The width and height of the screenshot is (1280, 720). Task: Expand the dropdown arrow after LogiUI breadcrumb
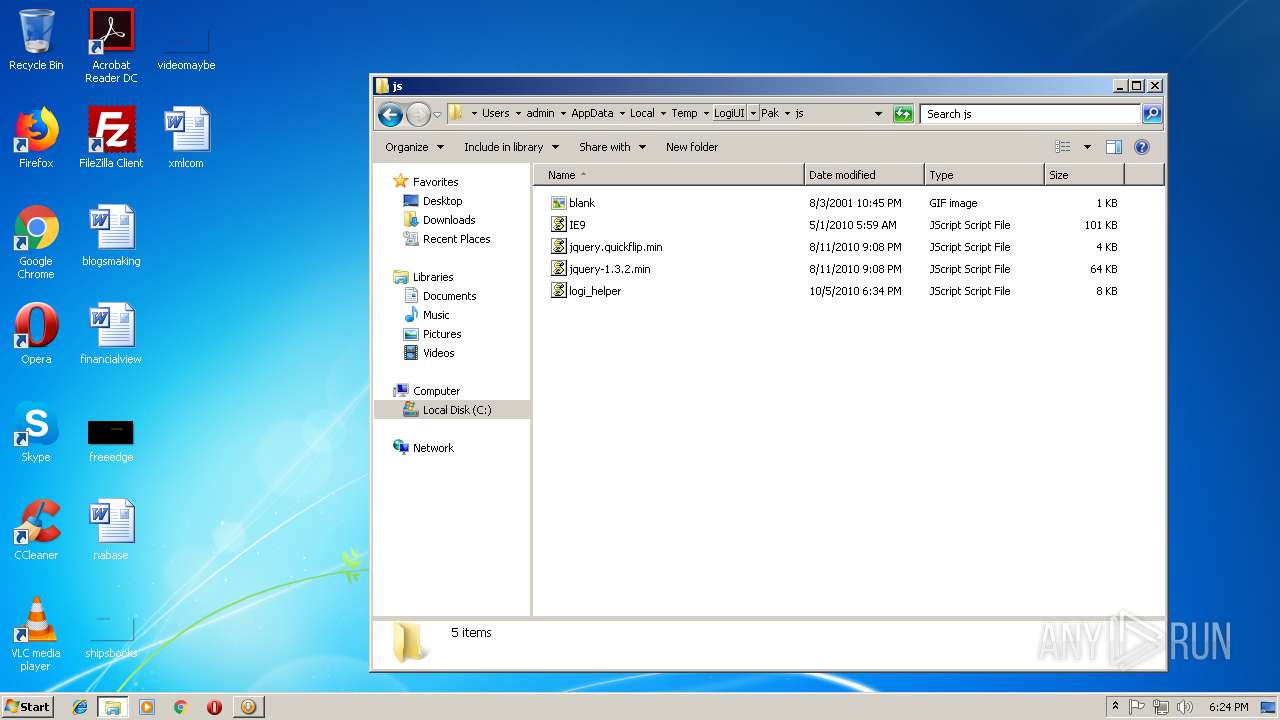pos(753,114)
